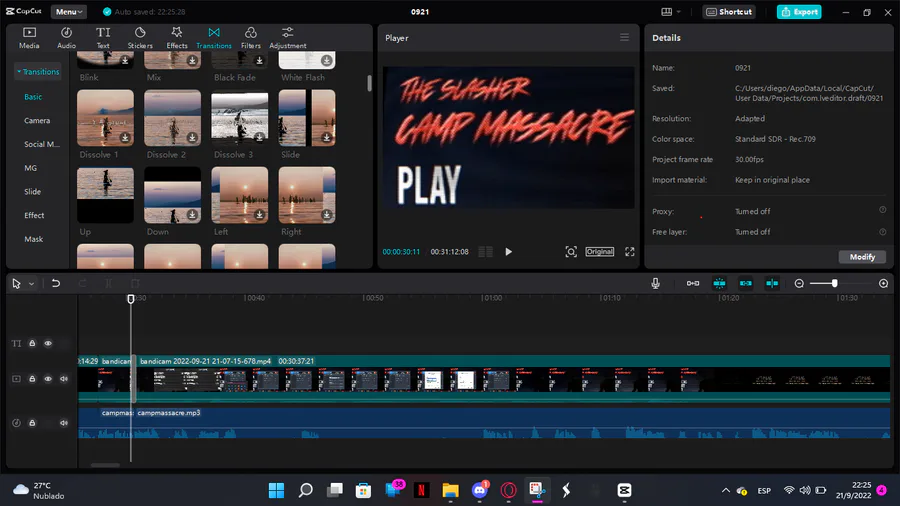
Task: Click the timeline zoom slider handle
Action: [x=834, y=283]
